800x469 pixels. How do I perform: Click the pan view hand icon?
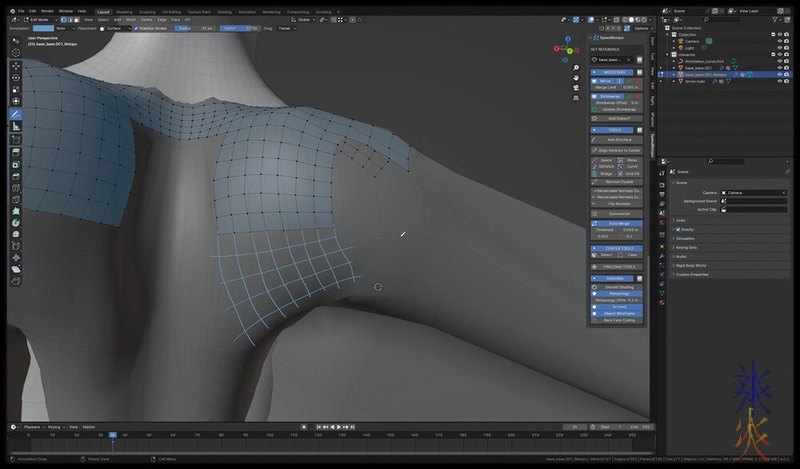[x=576, y=80]
